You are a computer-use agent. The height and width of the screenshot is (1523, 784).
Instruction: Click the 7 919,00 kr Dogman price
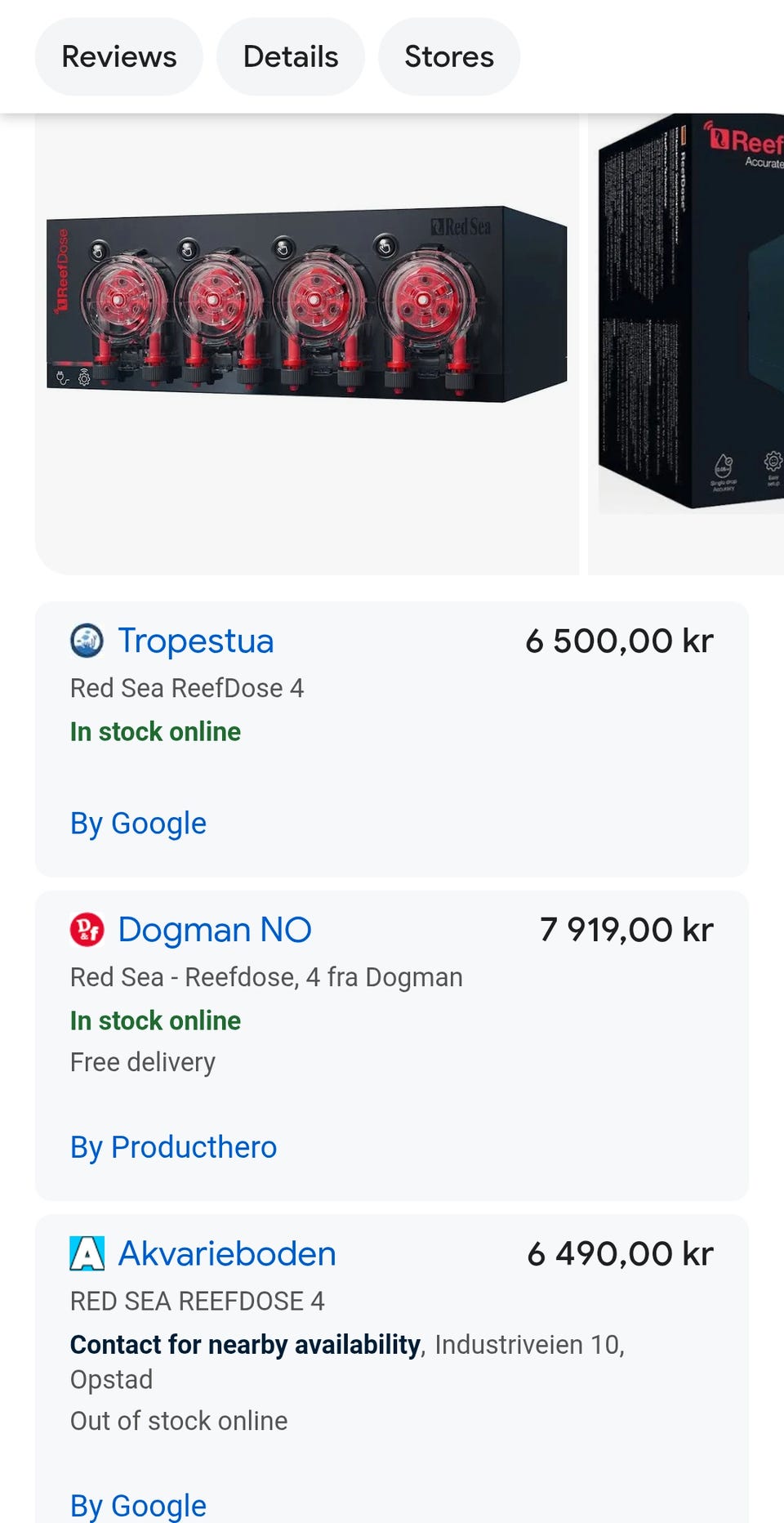coord(626,930)
